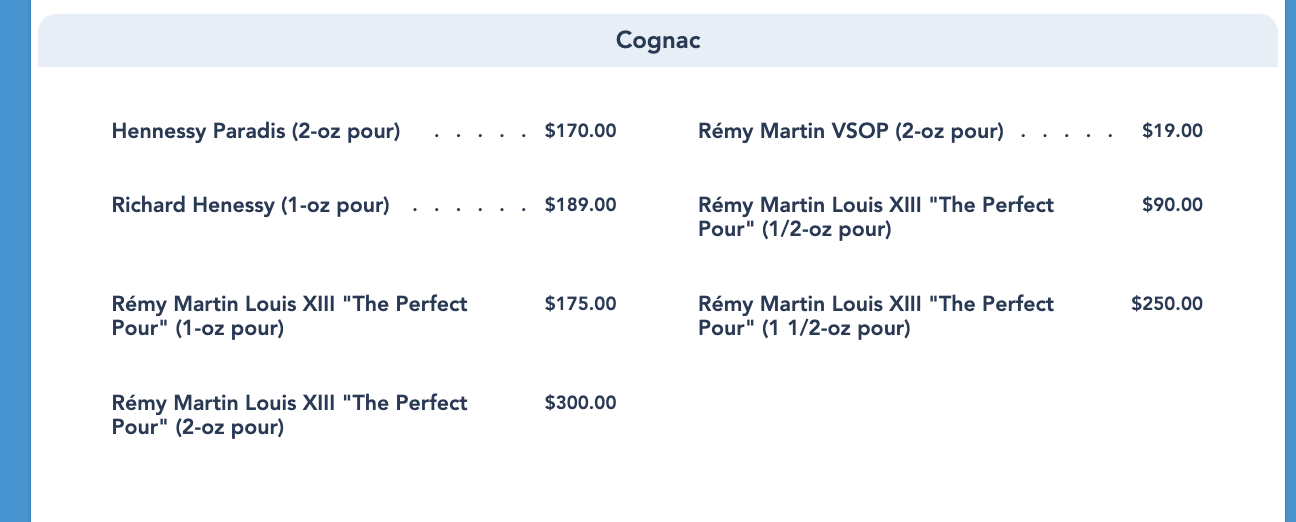Click dotted leader after Richard Henessy
The image size is (1296, 522).
(x=468, y=208)
